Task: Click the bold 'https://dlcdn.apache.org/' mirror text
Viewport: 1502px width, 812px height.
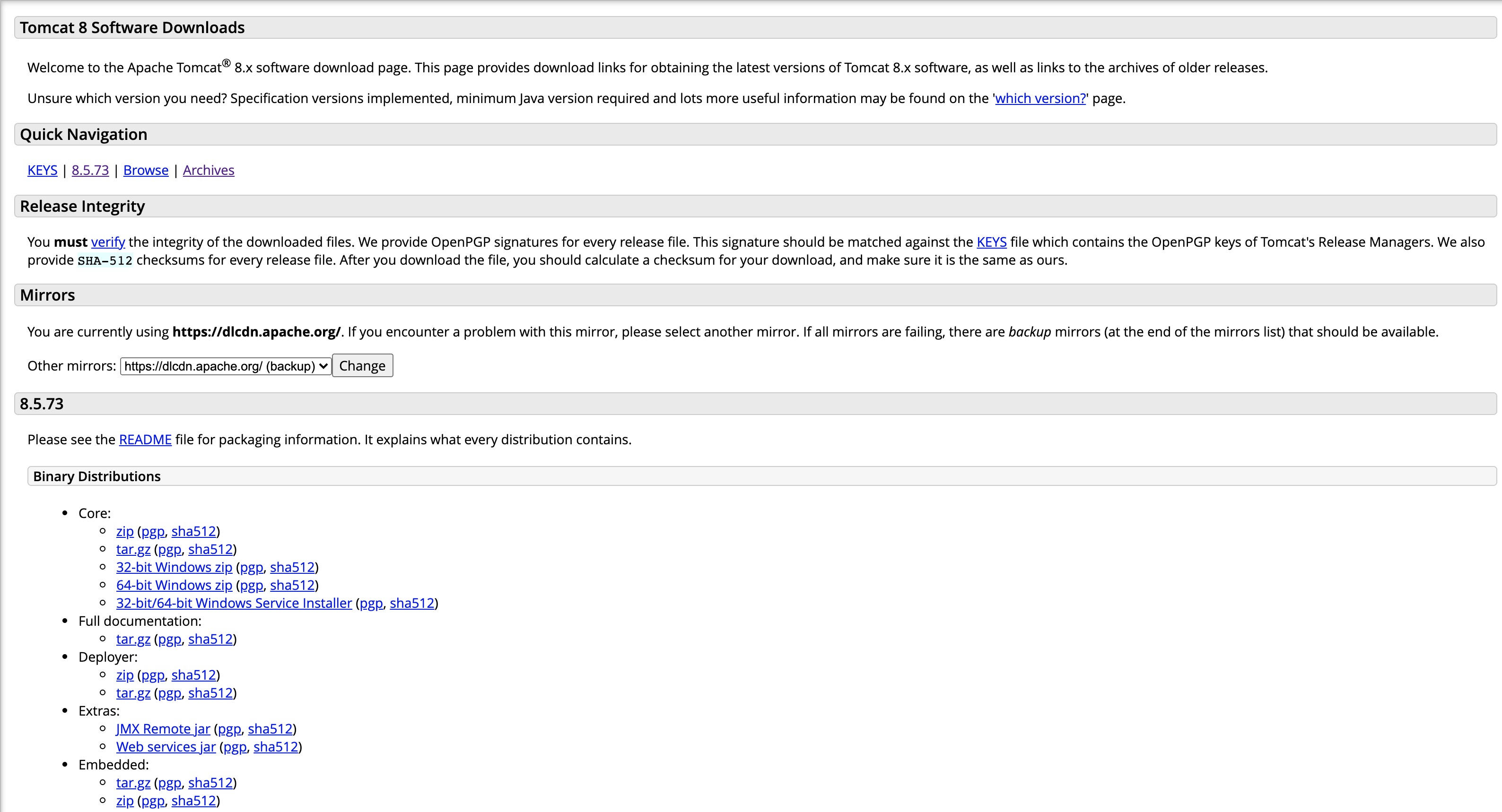Action: click(256, 332)
